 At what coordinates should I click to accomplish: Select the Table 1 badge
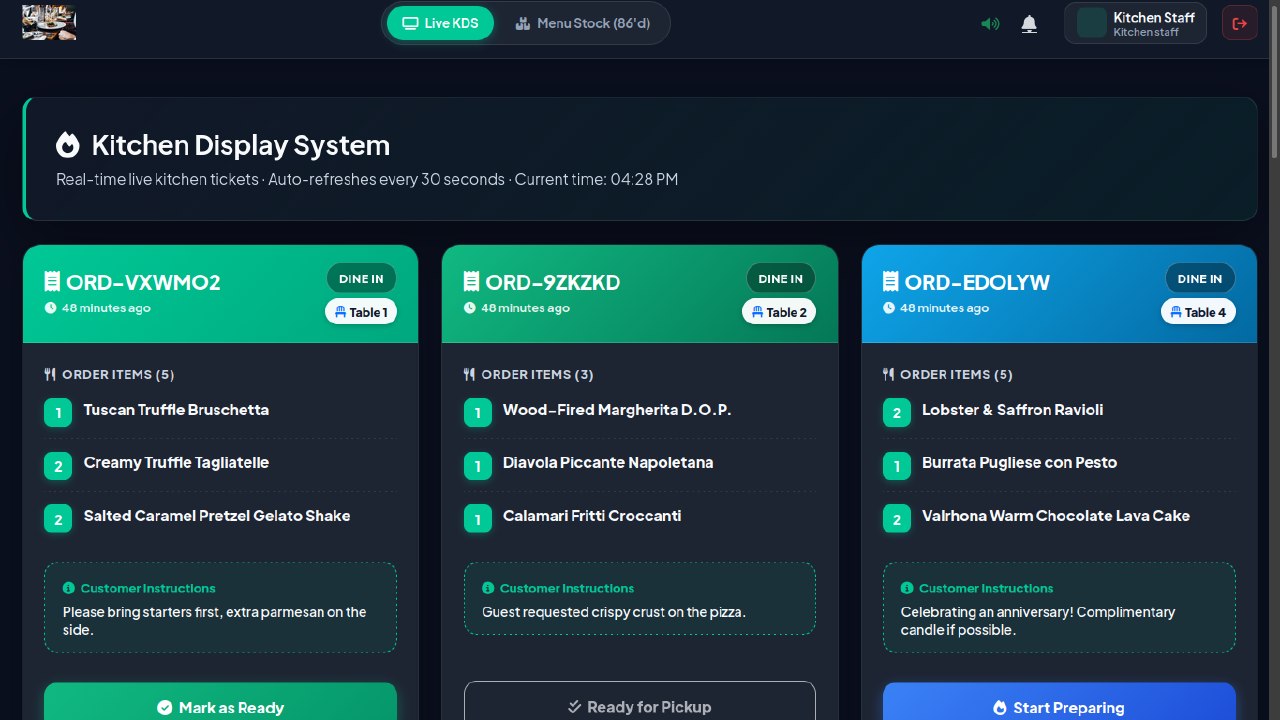click(361, 312)
